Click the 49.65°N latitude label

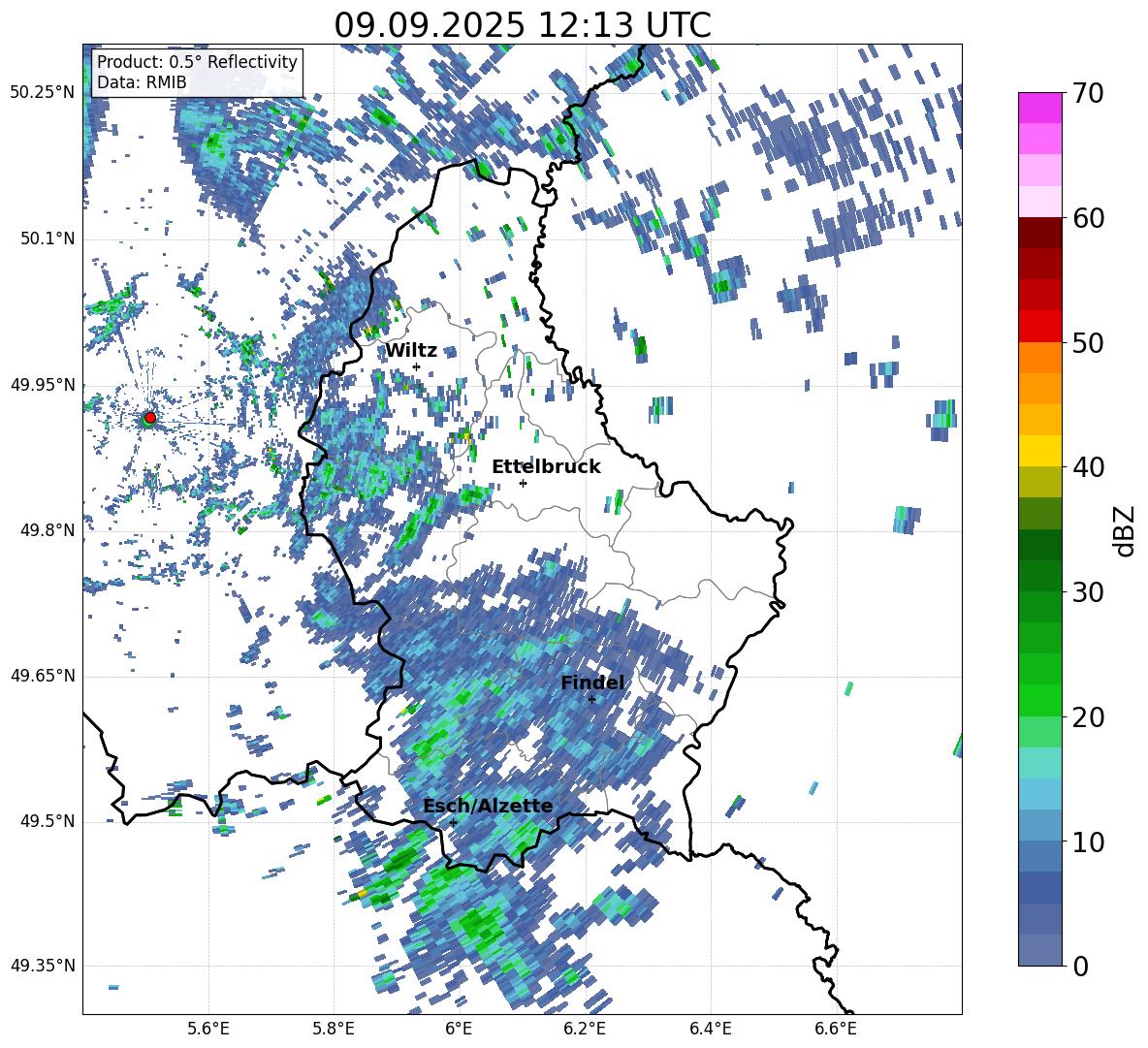(43, 676)
